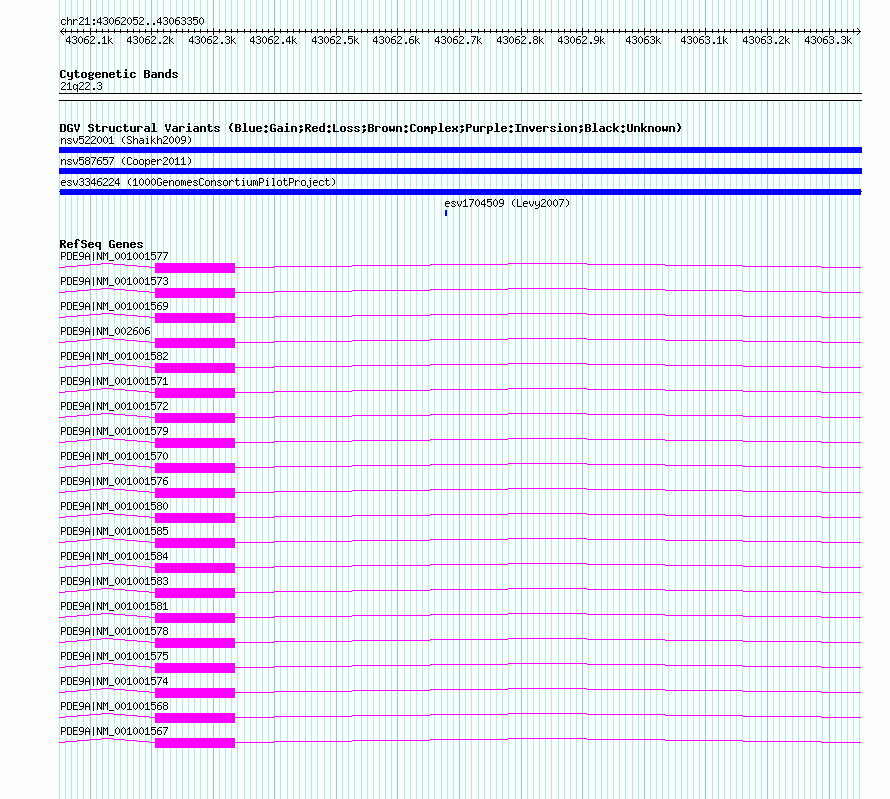Click the PDE9A|NM_001001585 transcript label

pyautogui.click(x=114, y=531)
